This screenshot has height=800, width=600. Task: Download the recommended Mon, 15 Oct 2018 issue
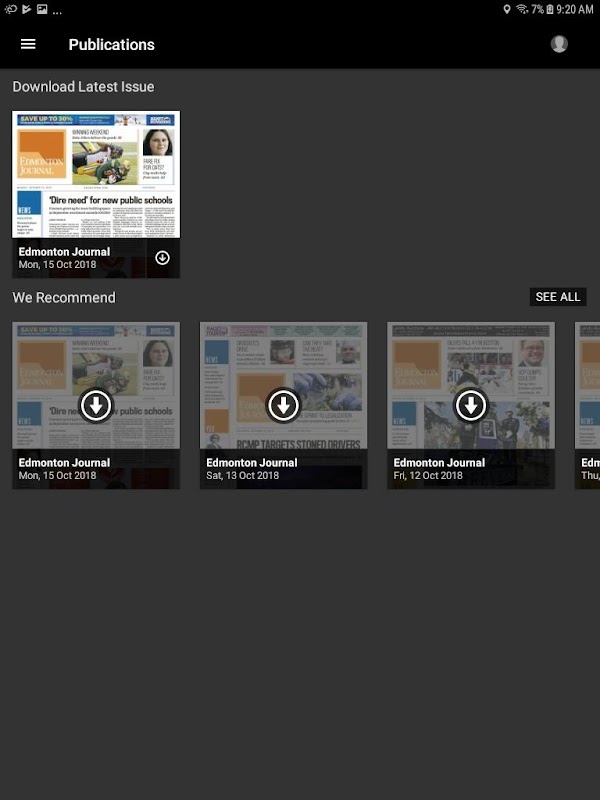click(x=96, y=406)
